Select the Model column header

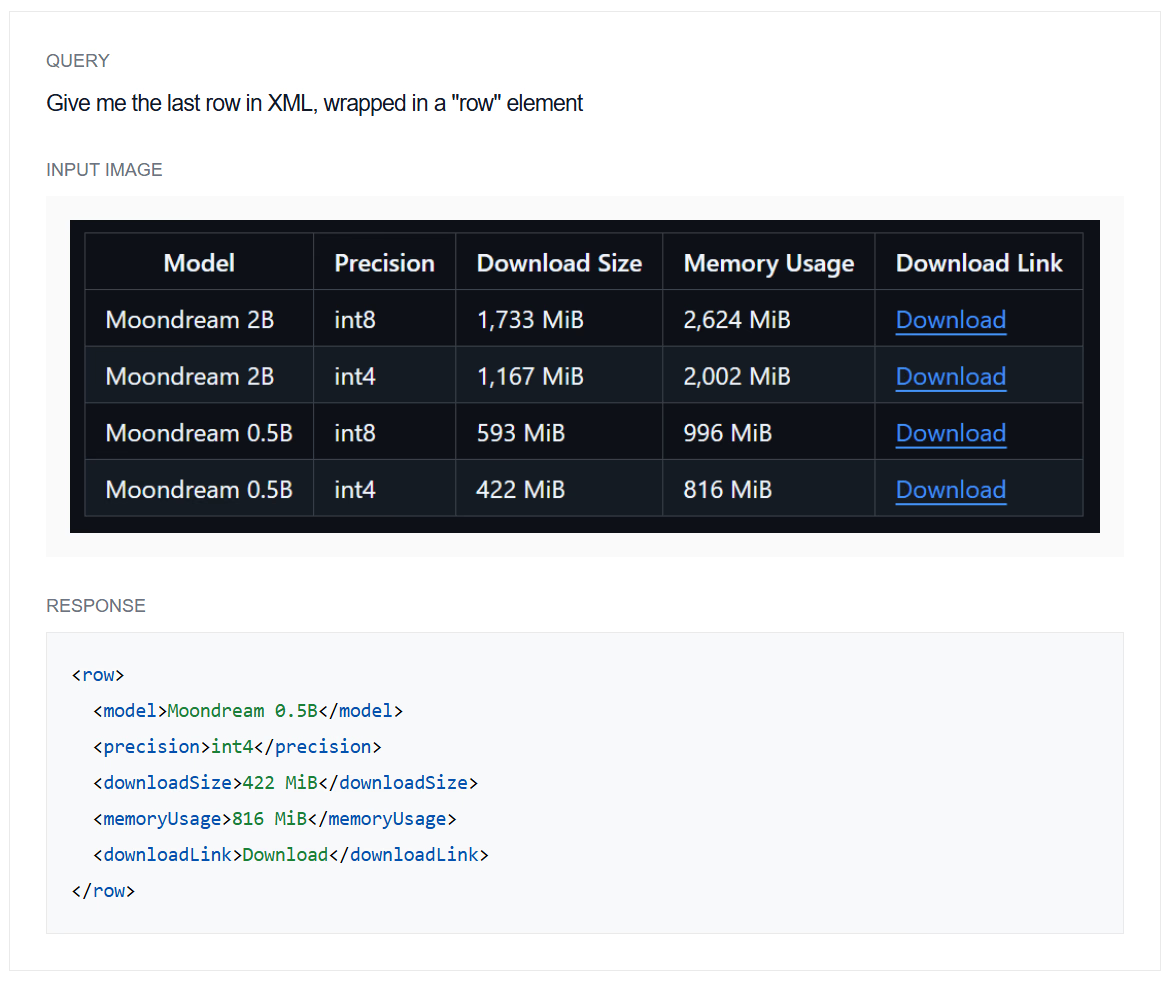(x=198, y=262)
